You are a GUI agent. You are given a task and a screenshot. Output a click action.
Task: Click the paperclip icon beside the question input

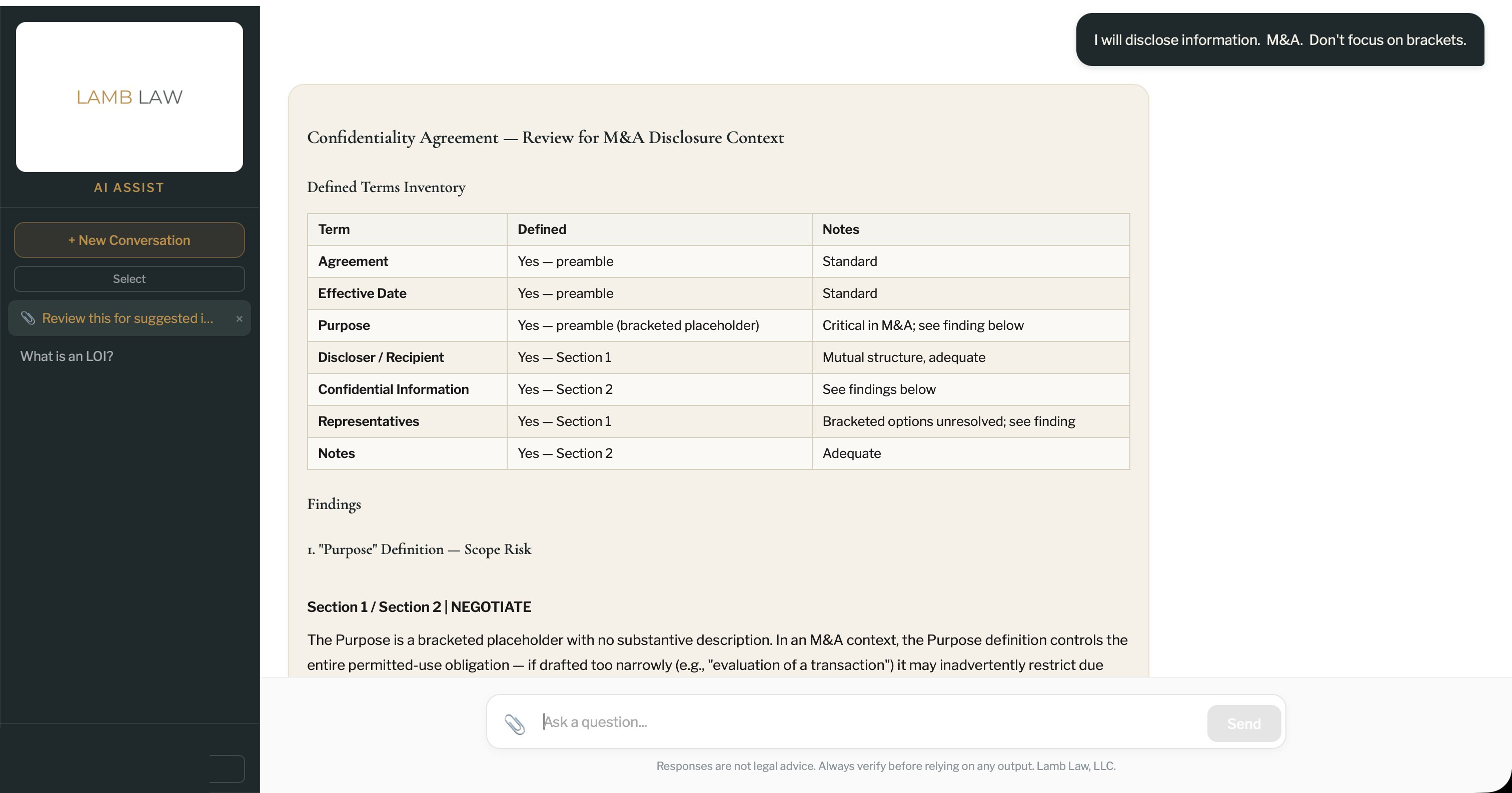pos(517,723)
